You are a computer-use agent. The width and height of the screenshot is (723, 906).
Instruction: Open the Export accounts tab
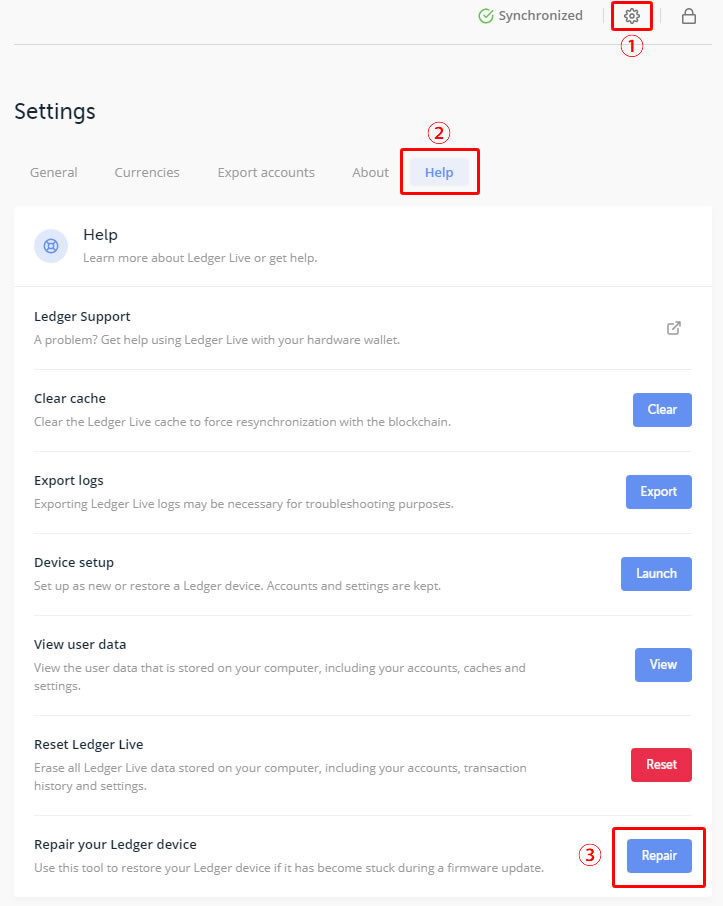266,172
